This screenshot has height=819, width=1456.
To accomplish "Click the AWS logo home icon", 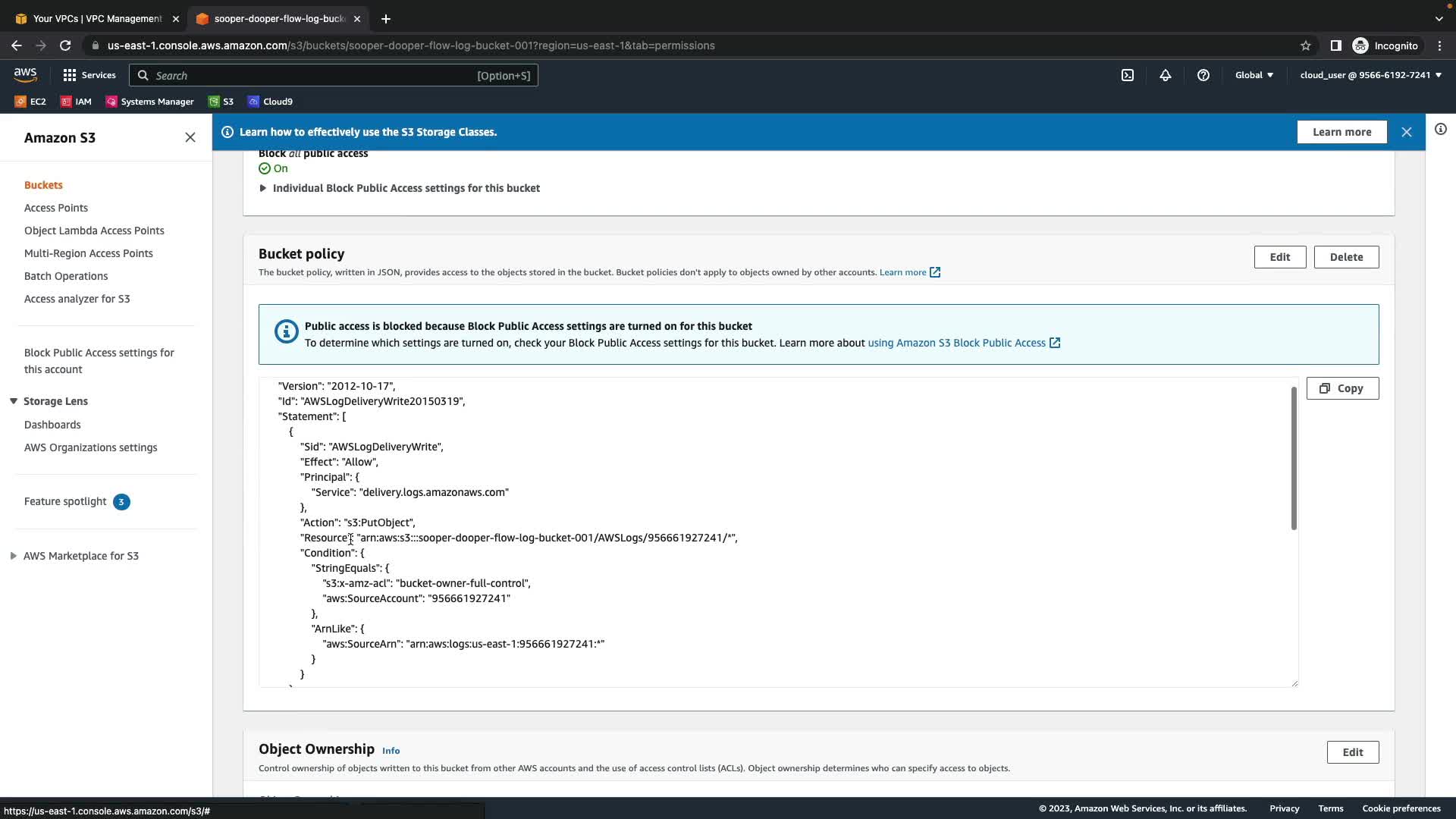I will [25, 74].
